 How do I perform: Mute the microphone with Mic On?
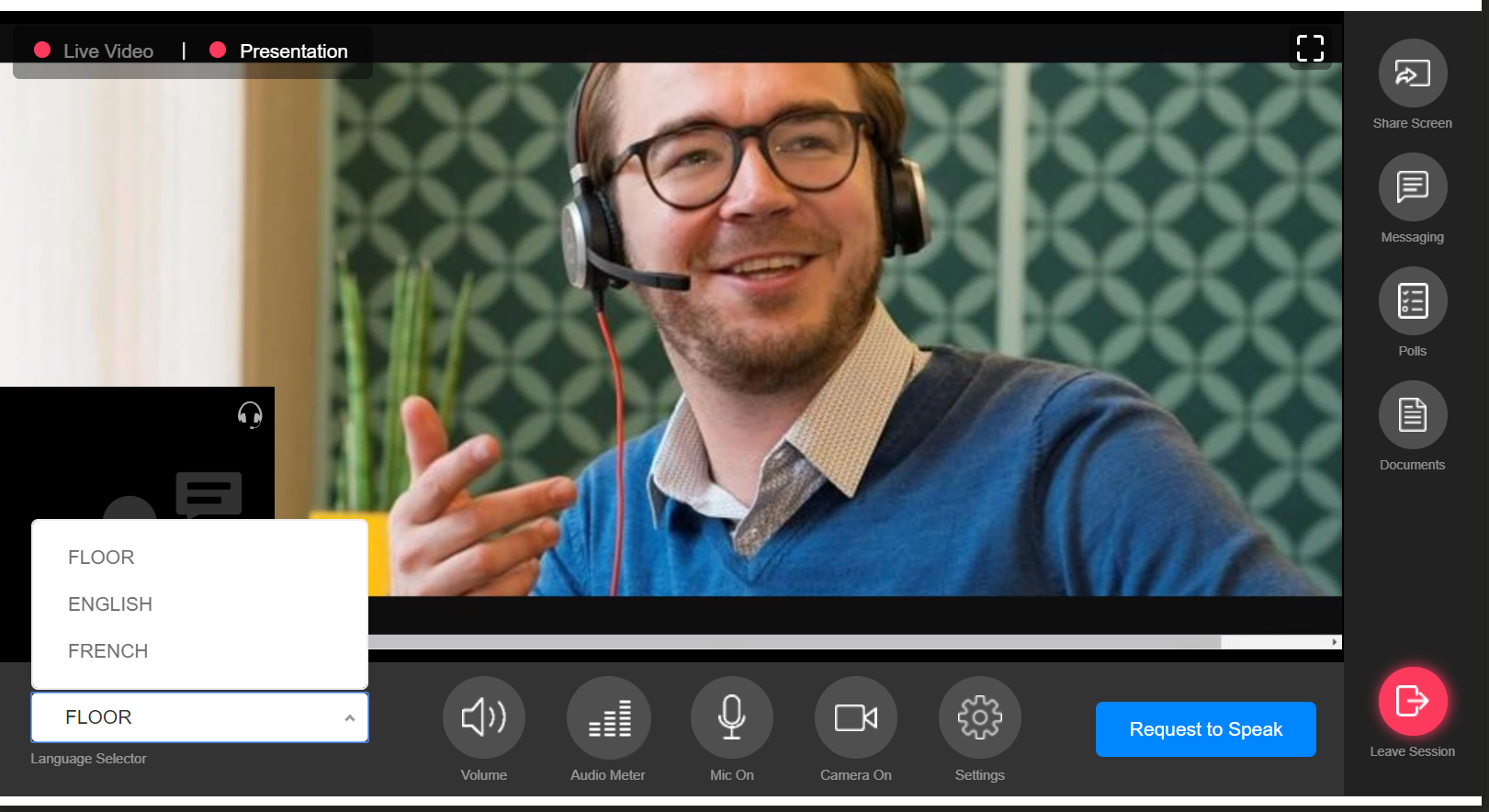click(732, 717)
